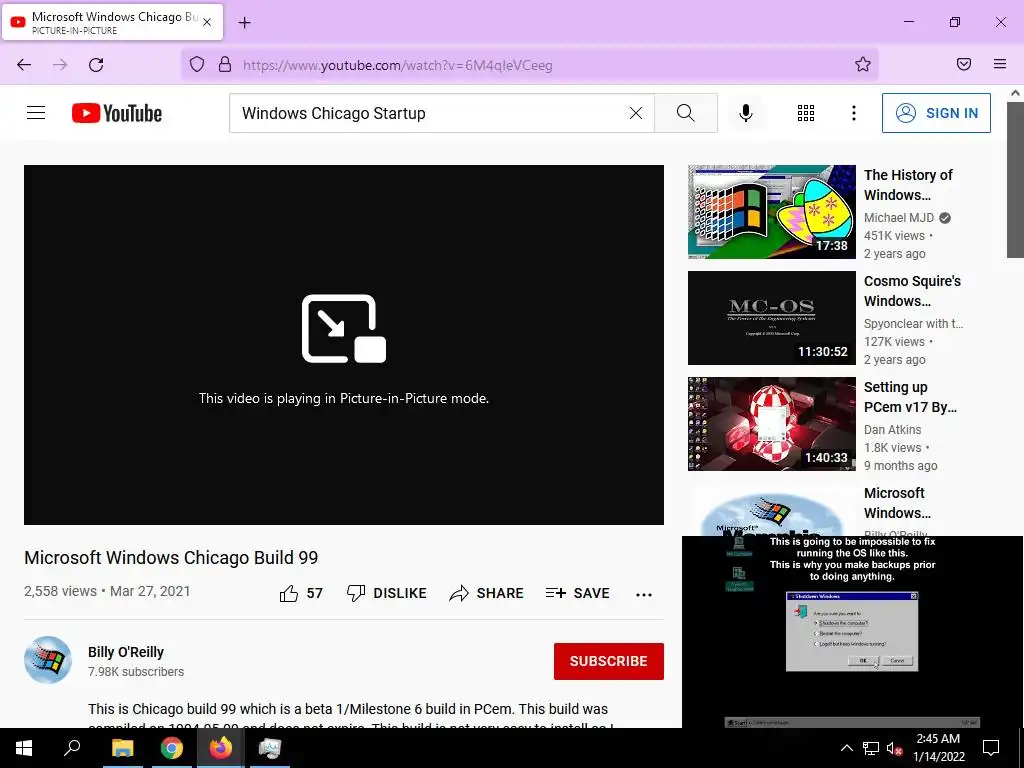The width and height of the screenshot is (1024, 768).
Task: Open more actions ellipsis under the video
Action: 644,594
